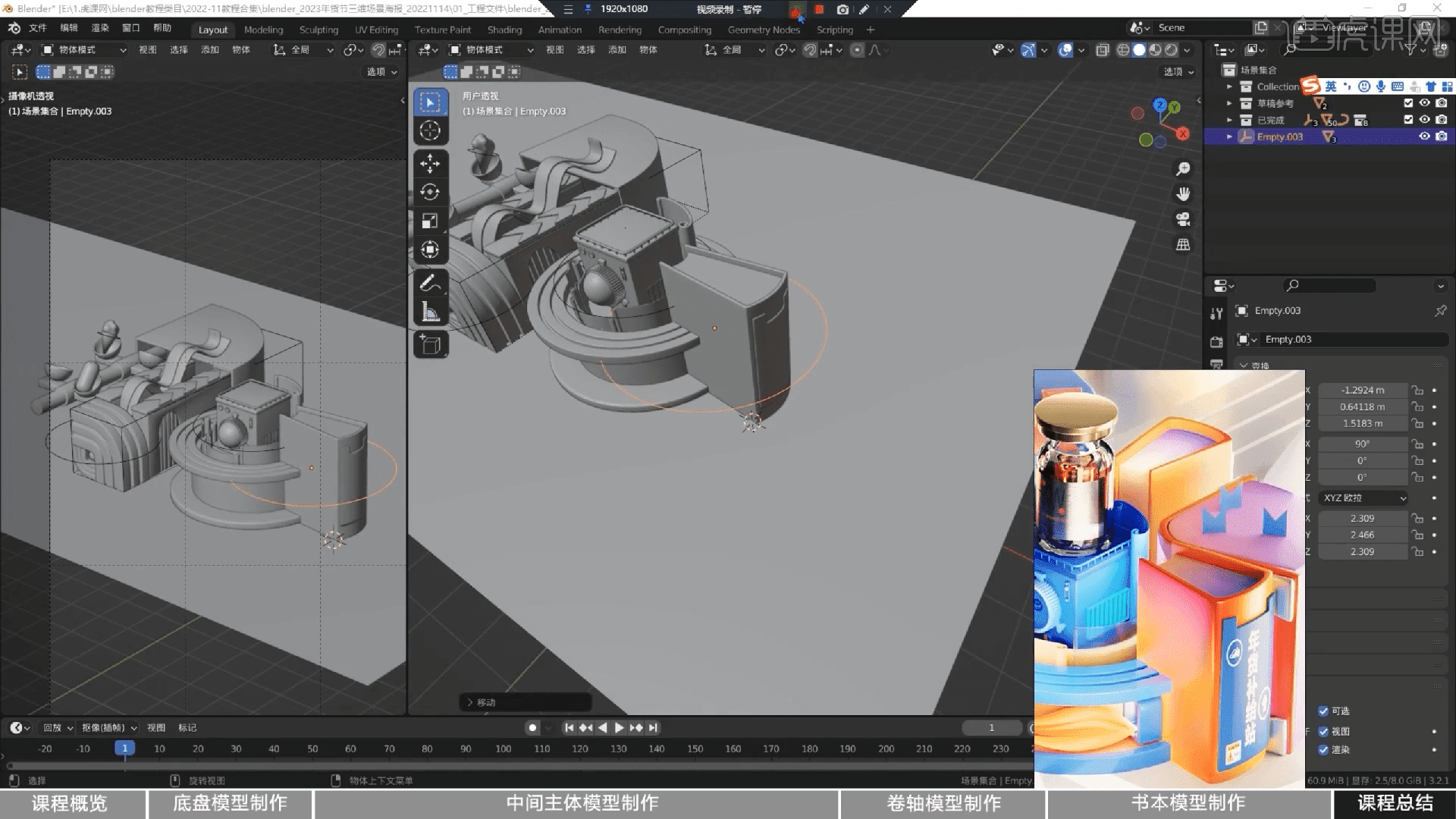Image resolution: width=1456 pixels, height=819 pixels.
Task: Lock the X location value
Action: (x=1417, y=391)
